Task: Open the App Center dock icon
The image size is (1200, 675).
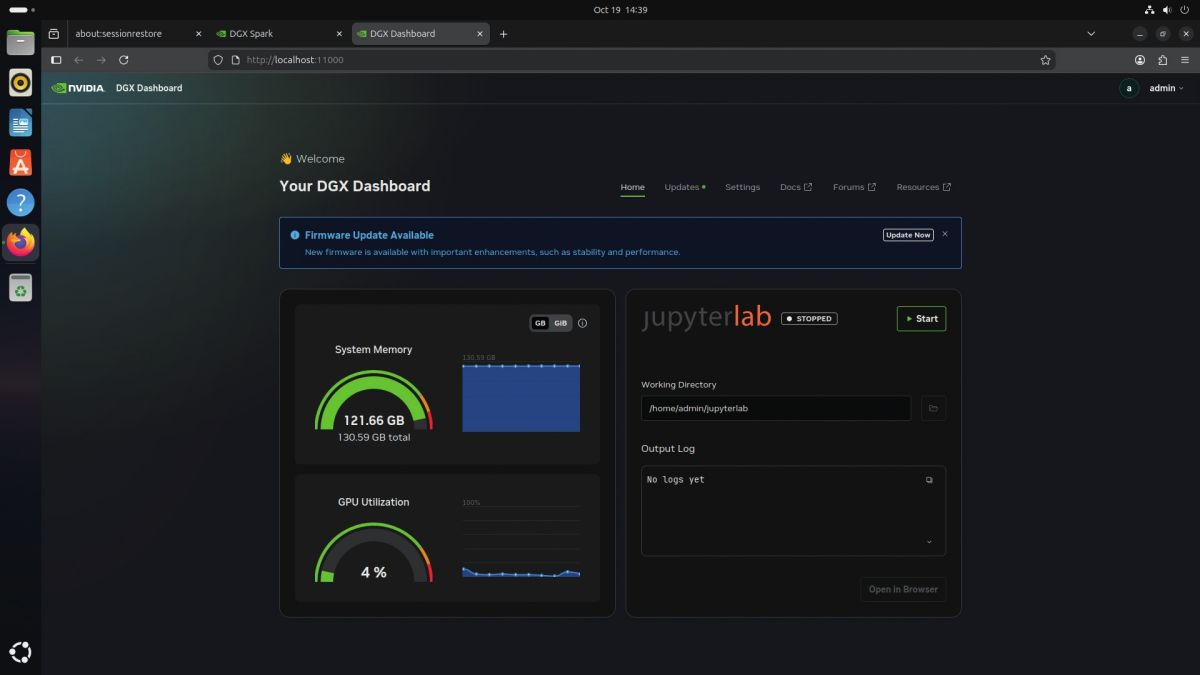Action: click(x=21, y=162)
